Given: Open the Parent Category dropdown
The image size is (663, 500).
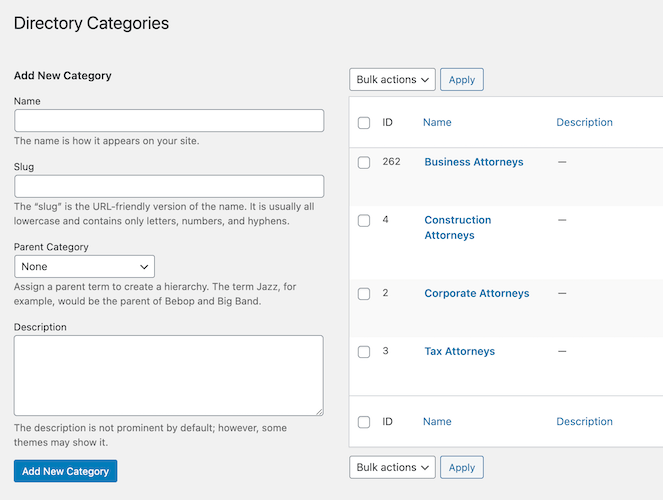Looking at the screenshot, I should [84, 266].
